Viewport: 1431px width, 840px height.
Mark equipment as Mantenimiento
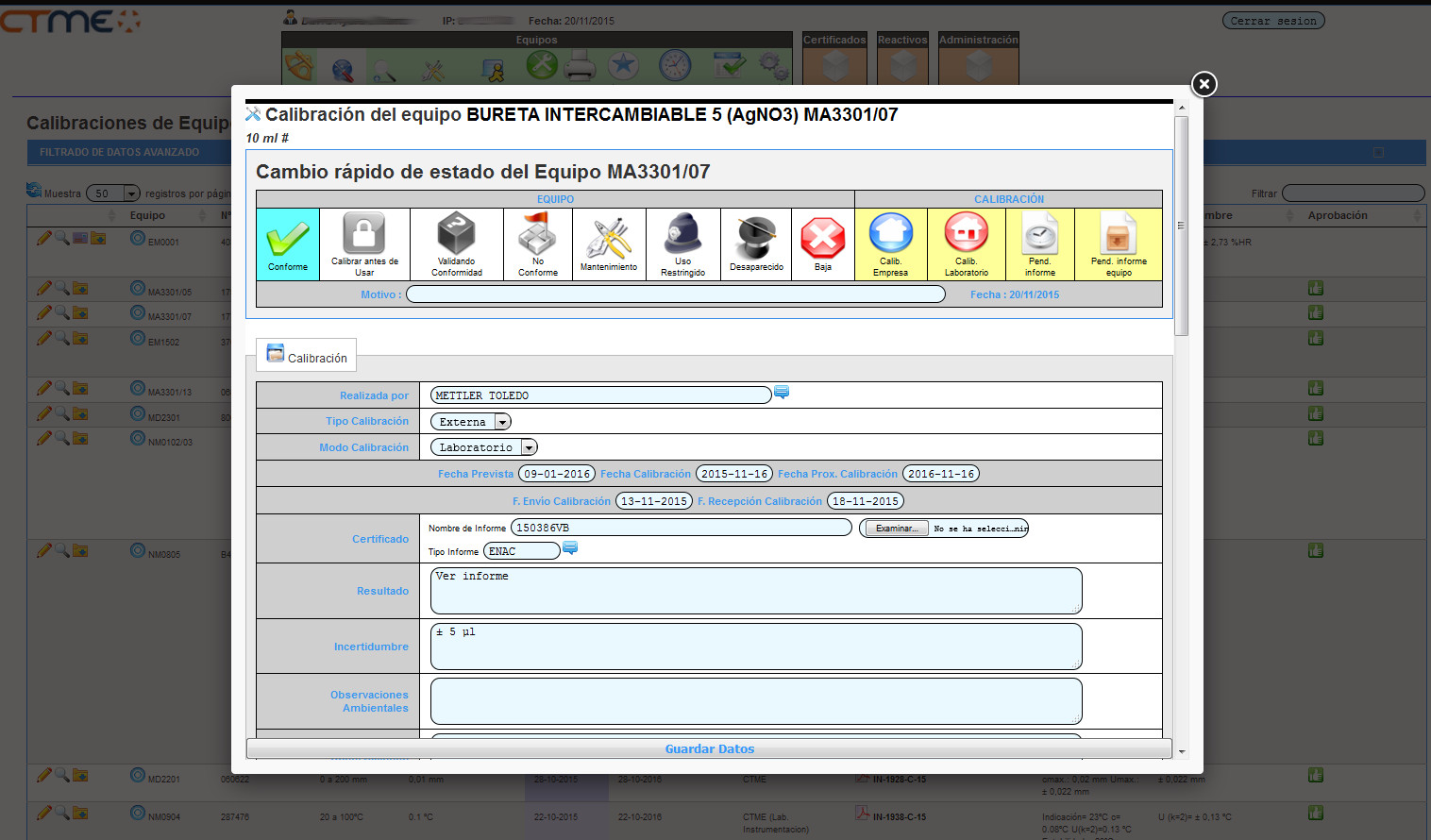pos(609,237)
